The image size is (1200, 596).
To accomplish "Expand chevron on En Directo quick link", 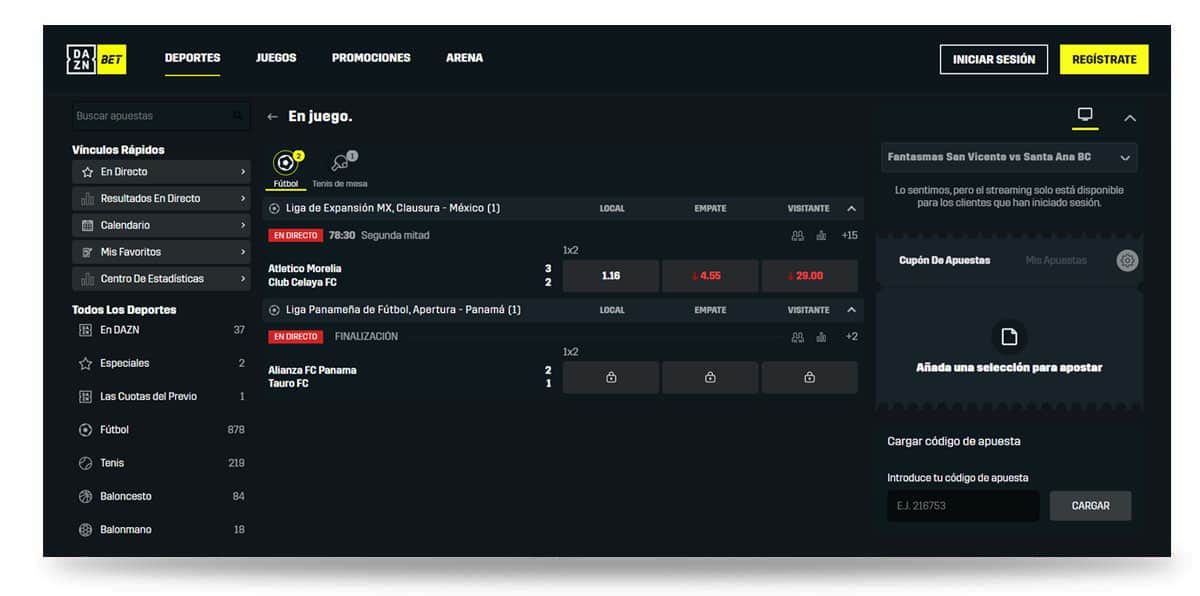I will click(x=242, y=172).
